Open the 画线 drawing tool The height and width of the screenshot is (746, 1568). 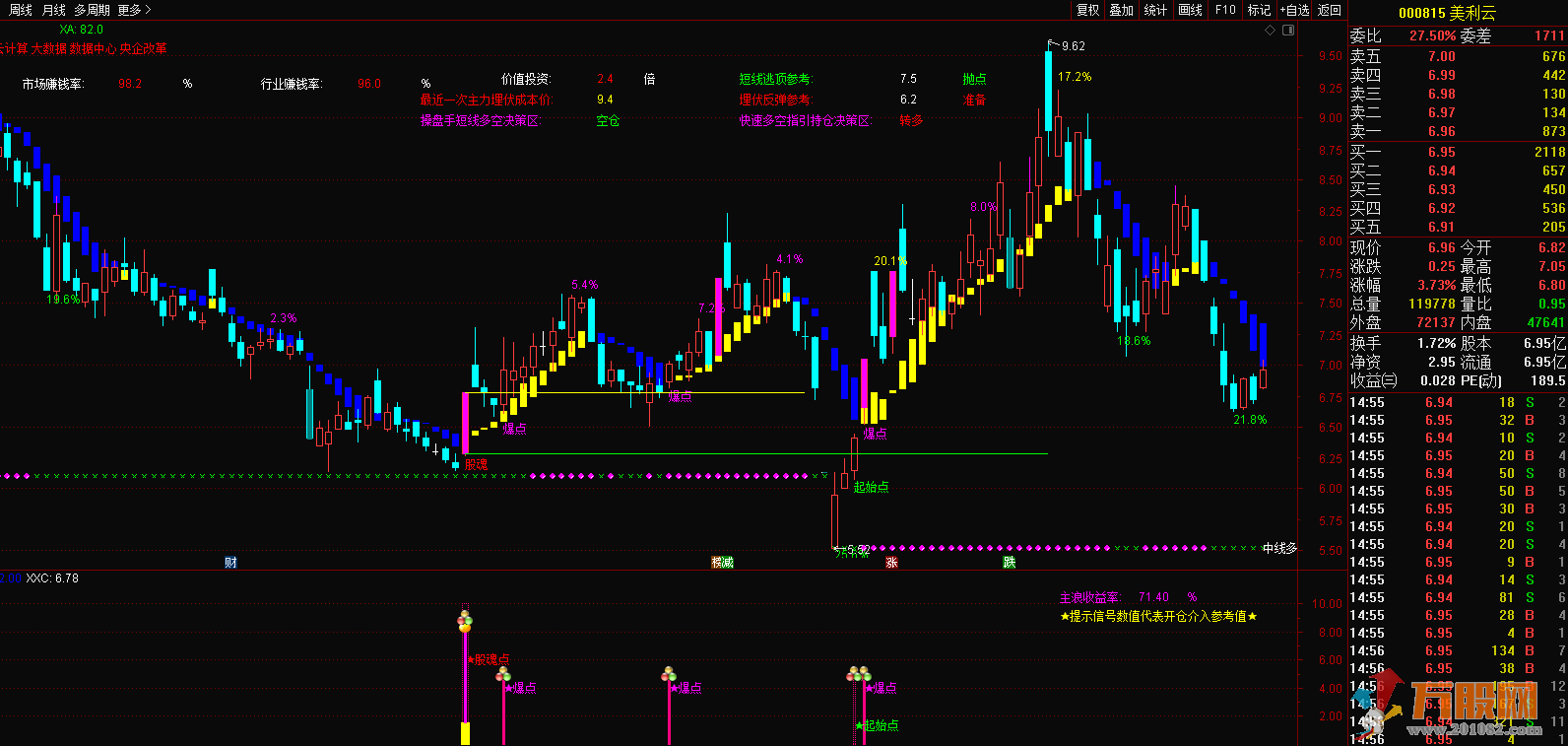click(x=1190, y=10)
